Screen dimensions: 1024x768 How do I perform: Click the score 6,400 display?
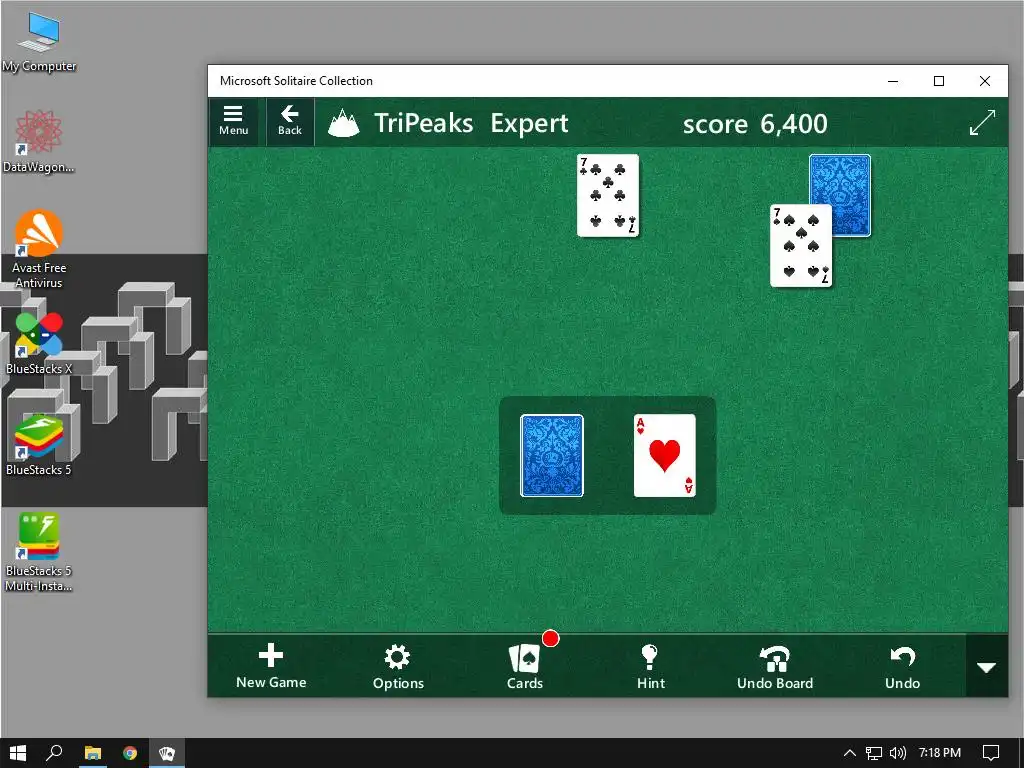pyautogui.click(x=755, y=123)
